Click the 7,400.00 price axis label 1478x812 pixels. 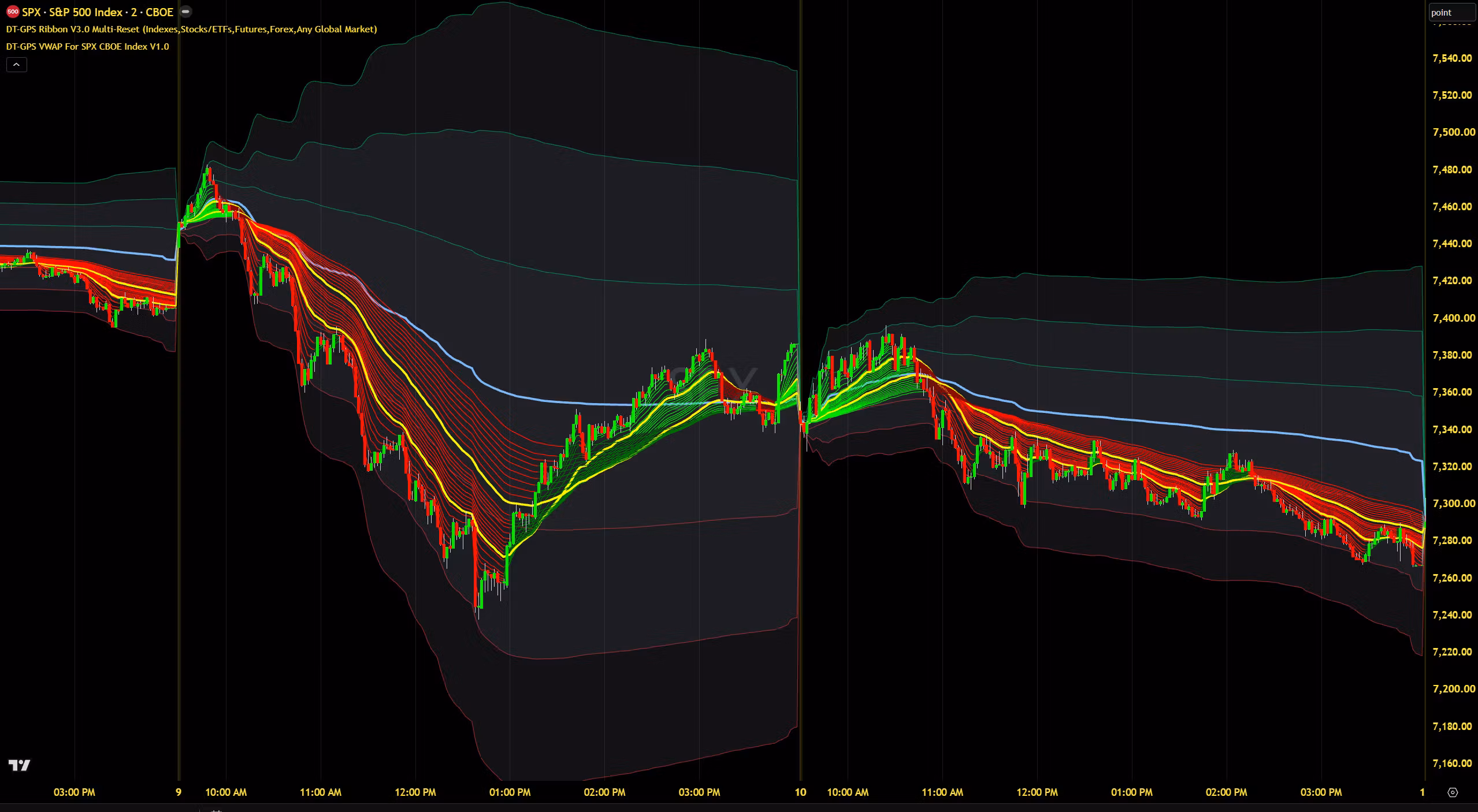1453,318
